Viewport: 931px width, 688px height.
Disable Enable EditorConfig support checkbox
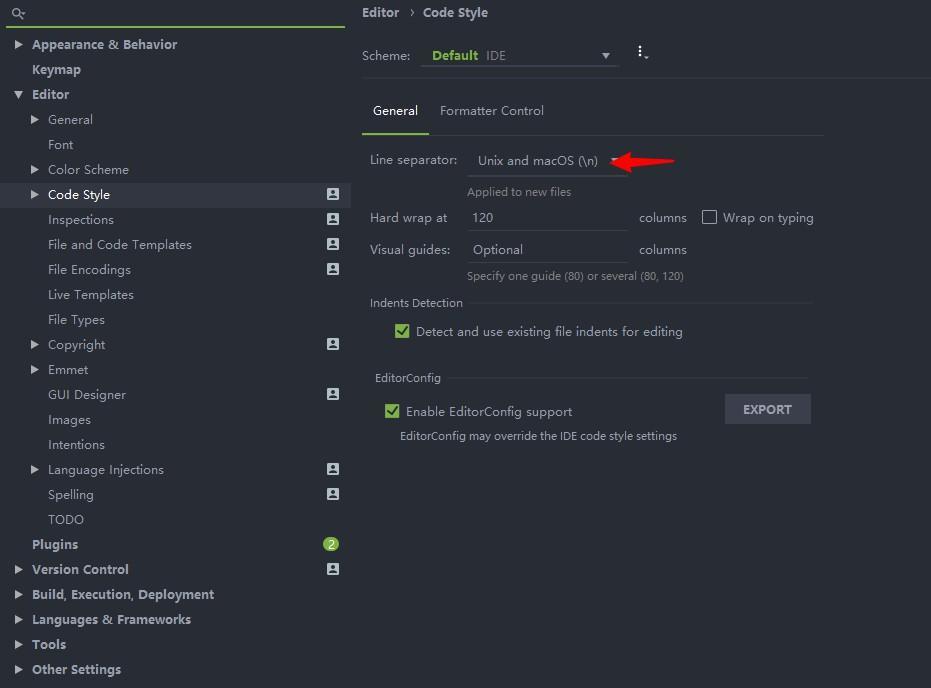[x=392, y=411]
